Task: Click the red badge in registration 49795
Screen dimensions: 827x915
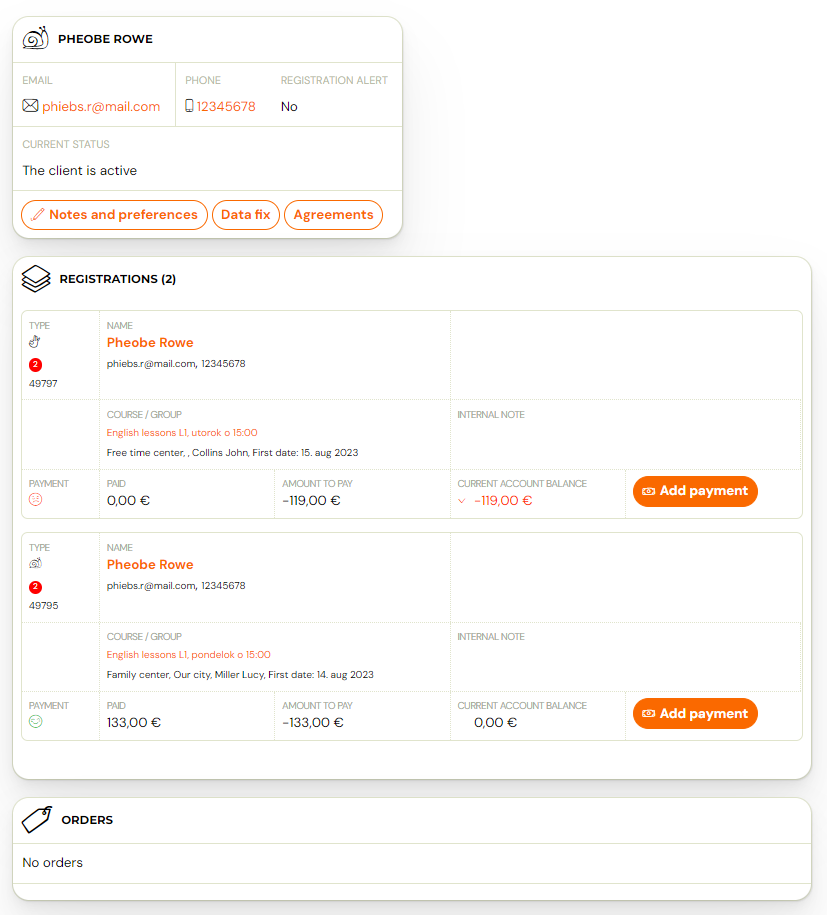Action: coord(35,587)
